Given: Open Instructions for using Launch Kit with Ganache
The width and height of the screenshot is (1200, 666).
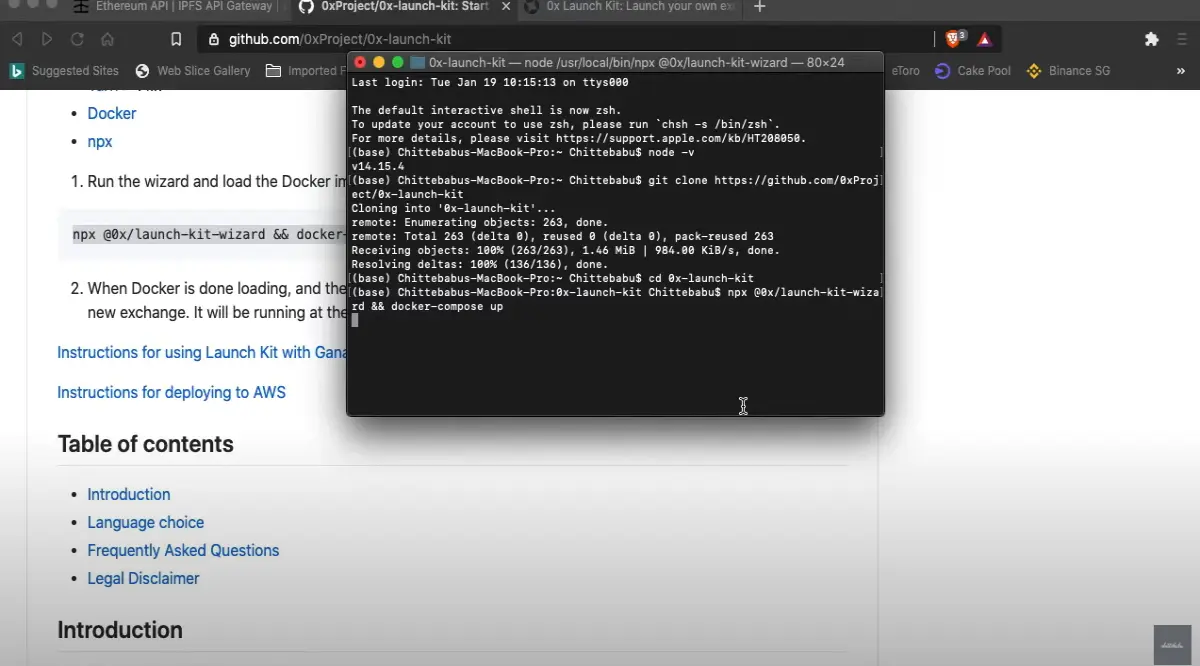Looking at the screenshot, I should click(201, 352).
